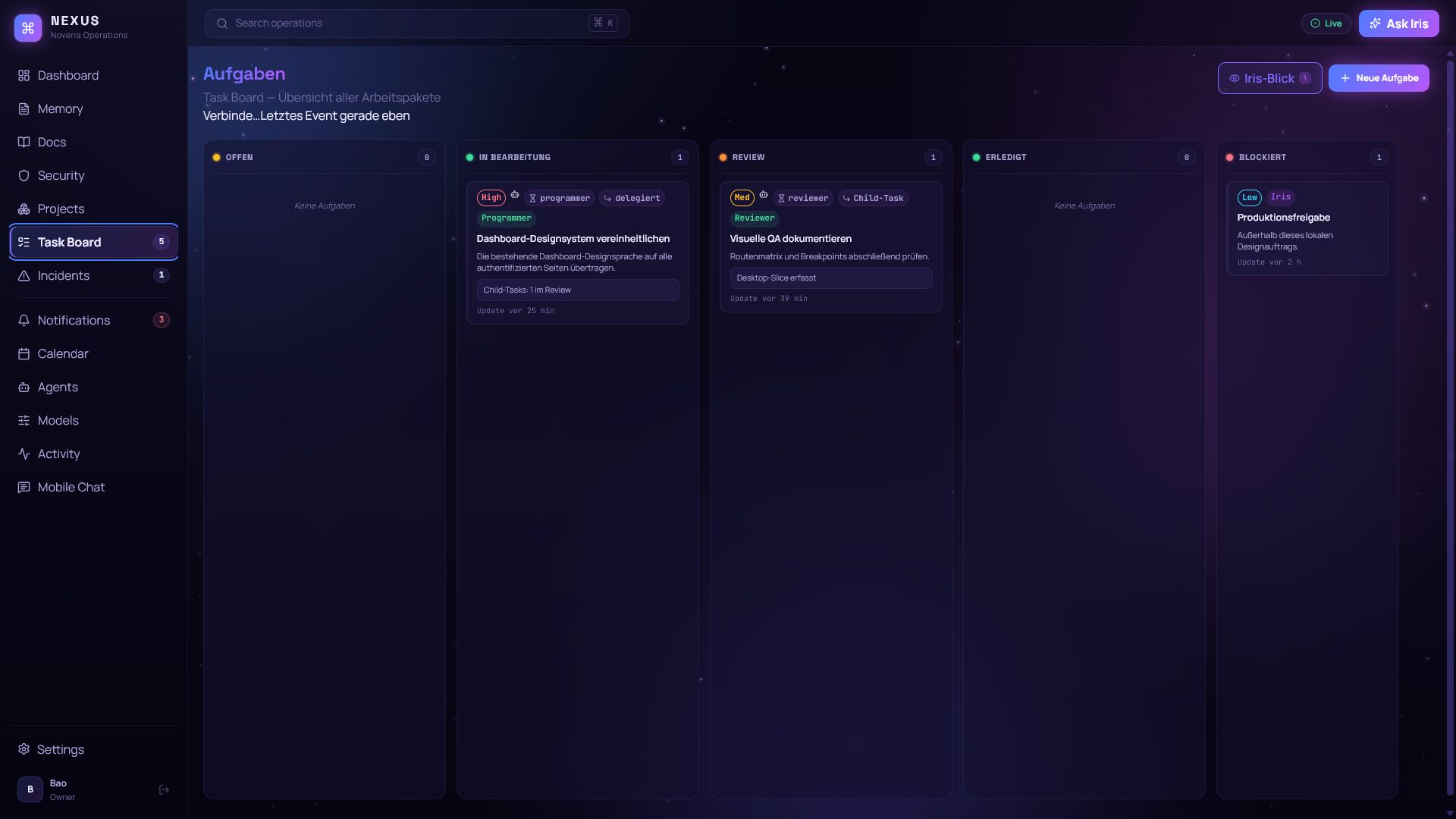
Task: Select the Task Board sidebar item
Action: [93, 242]
